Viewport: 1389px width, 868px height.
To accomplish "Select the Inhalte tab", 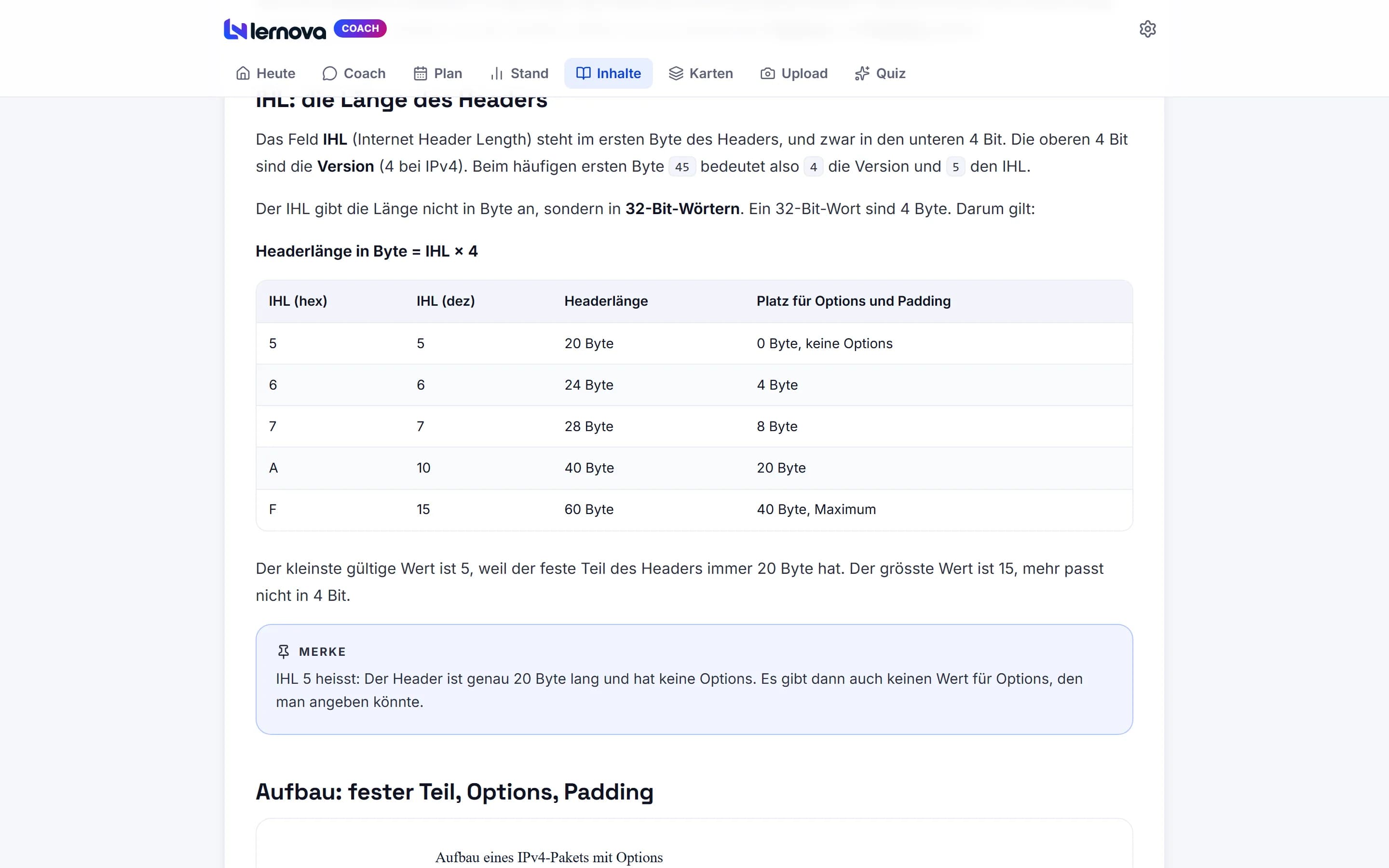I will click(x=608, y=73).
